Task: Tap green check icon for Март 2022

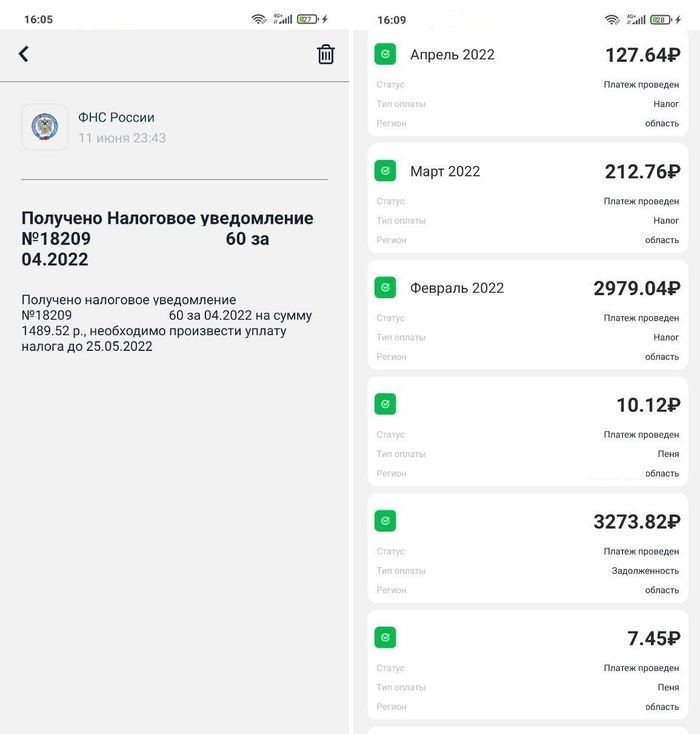Action: (385, 171)
